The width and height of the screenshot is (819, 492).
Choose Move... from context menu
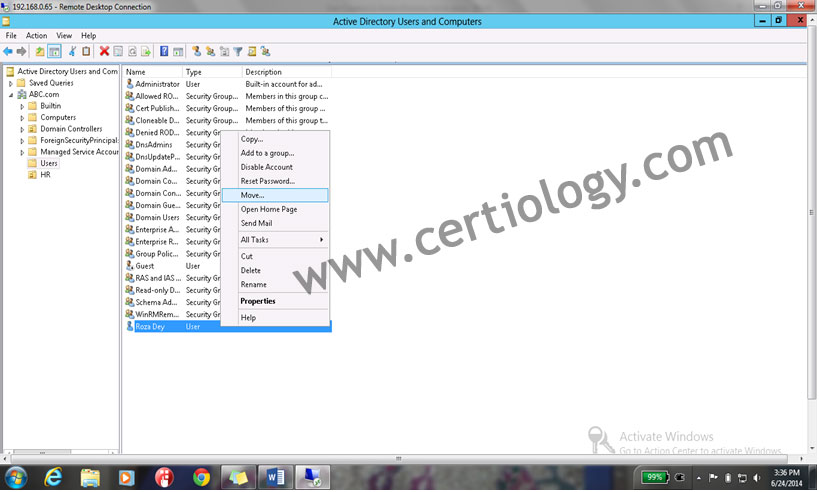tap(275, 195)
